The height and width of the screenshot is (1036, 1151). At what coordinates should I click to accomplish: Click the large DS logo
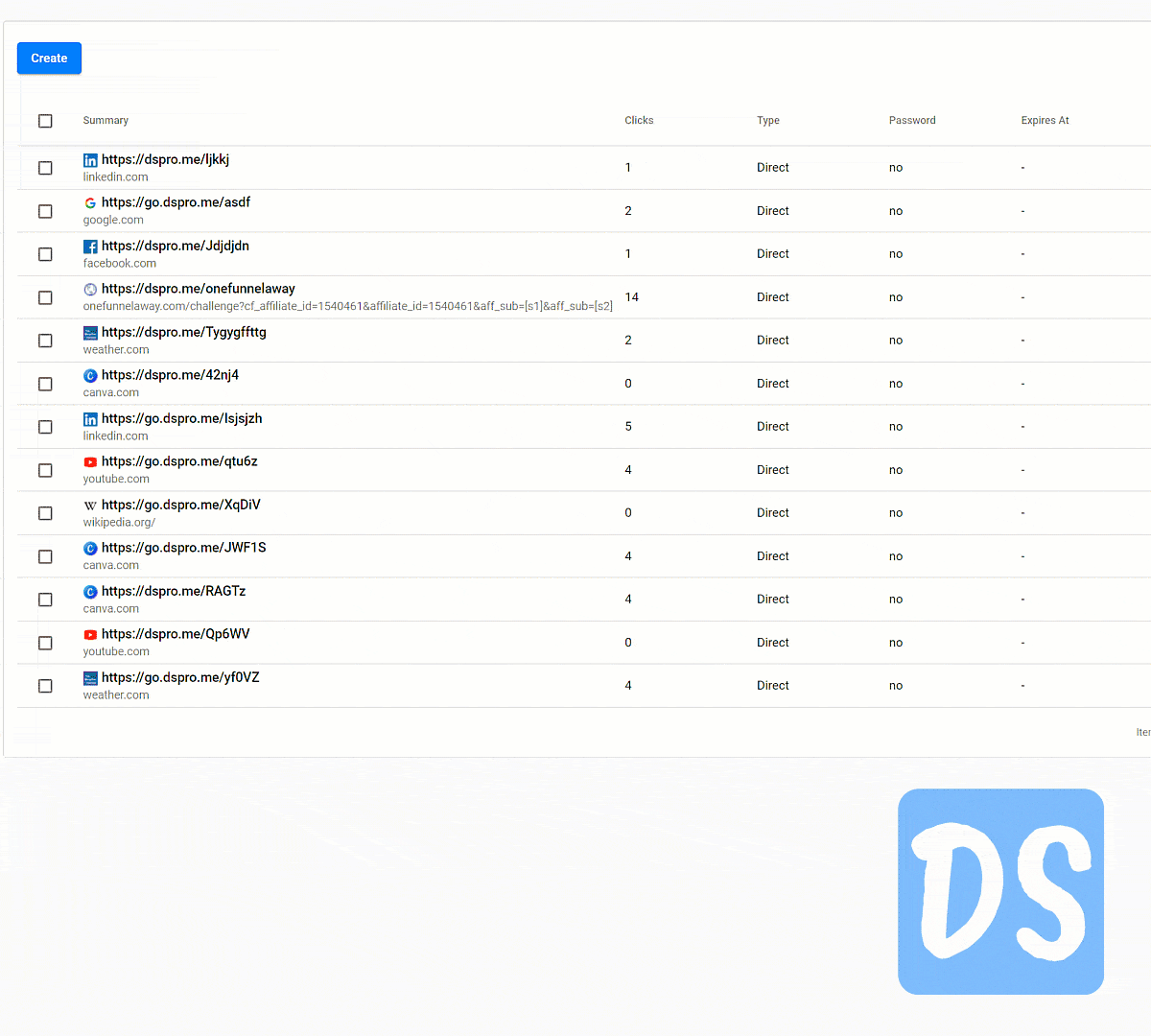(x=1000, y=891)
